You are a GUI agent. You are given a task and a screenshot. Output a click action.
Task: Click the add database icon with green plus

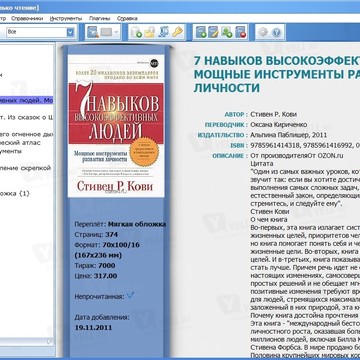click(136, 32)
